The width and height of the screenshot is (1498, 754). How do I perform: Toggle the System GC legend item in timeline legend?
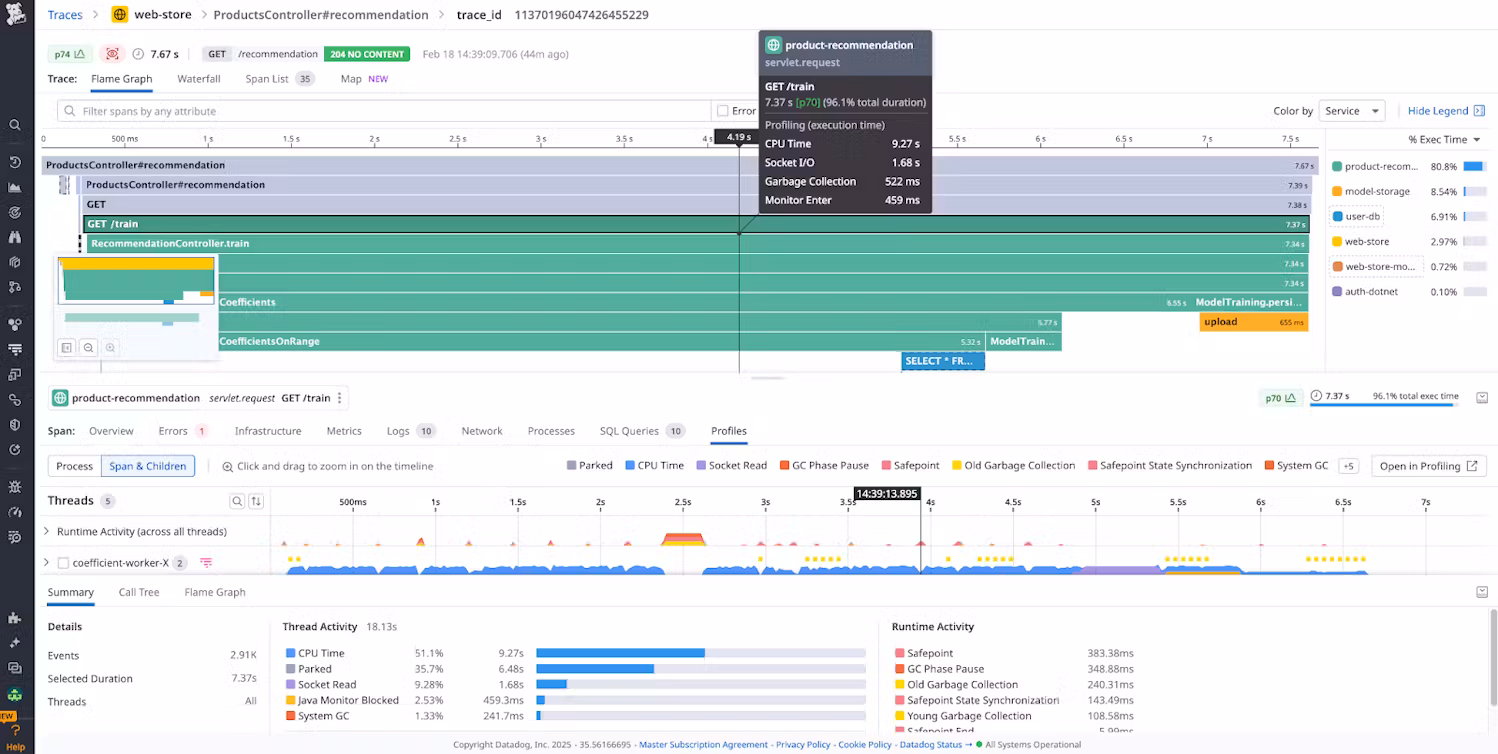1296,466
